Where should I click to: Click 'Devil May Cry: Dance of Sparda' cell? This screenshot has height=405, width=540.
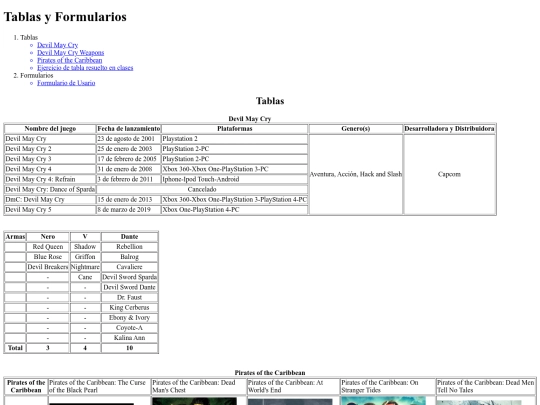[50, 190]
